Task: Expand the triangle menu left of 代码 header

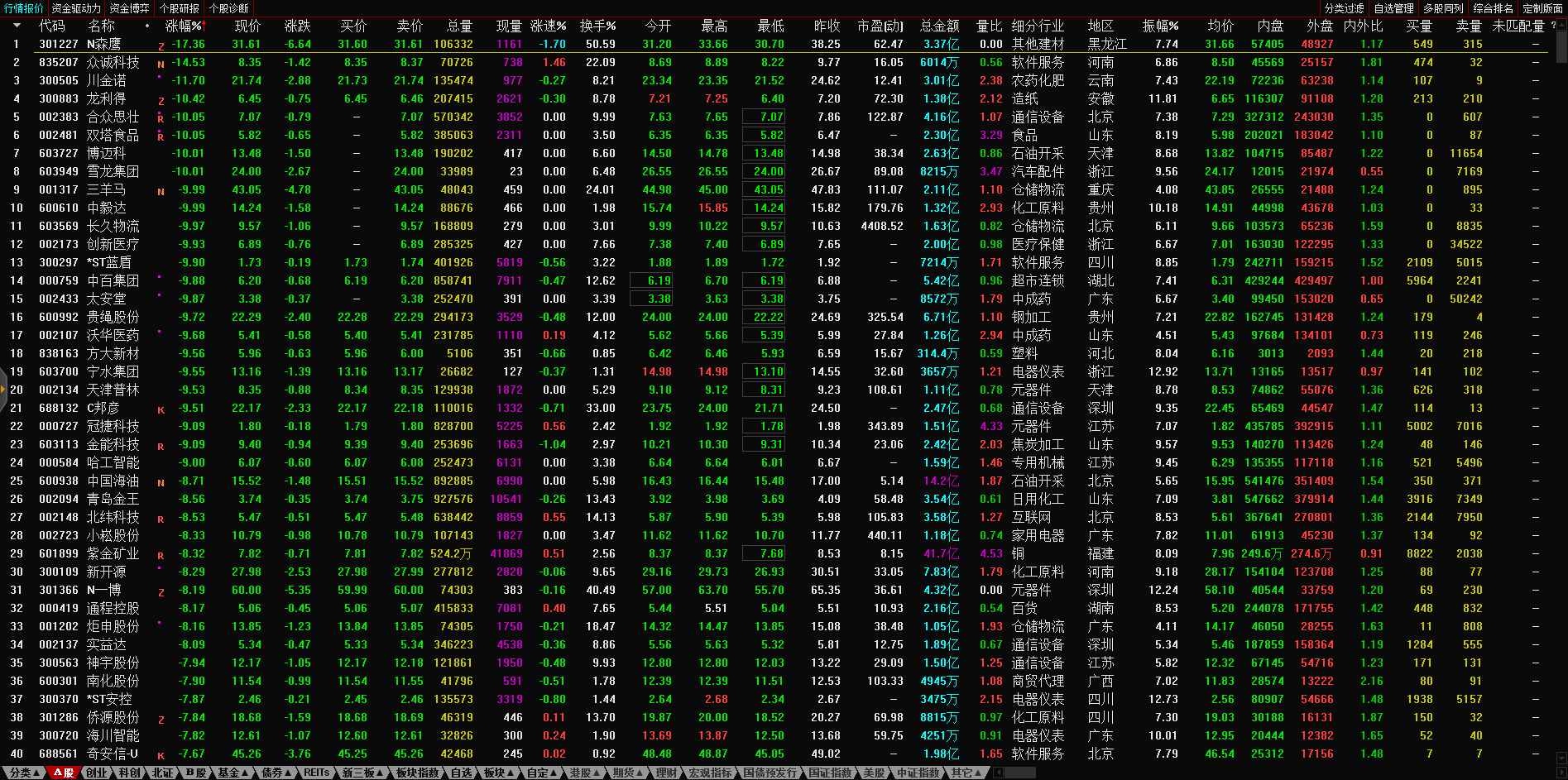Action: click(16, 26)
